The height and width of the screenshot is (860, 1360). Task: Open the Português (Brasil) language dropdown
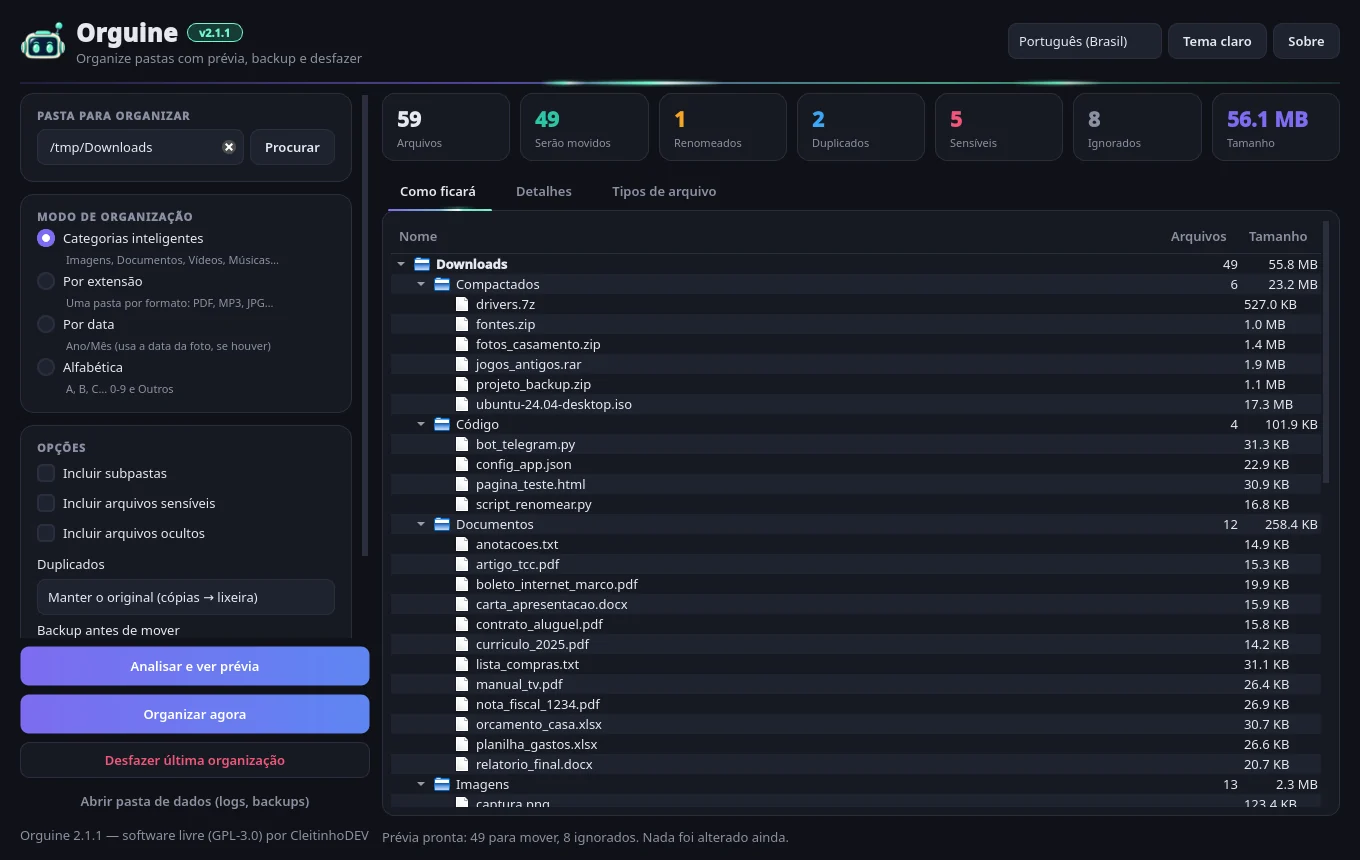[x=1085, y=41]
